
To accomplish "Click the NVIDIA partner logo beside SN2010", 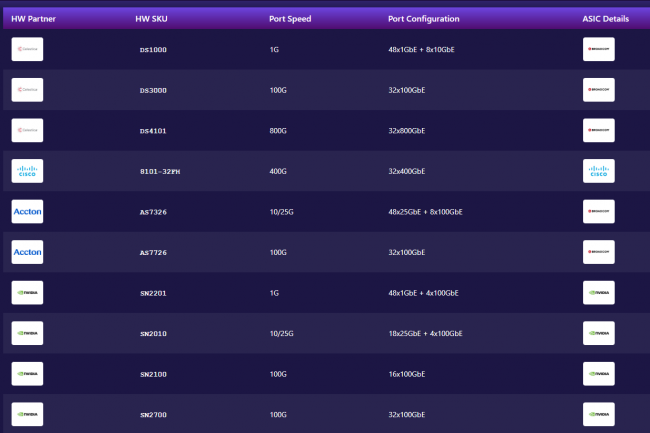I will [x=27, y=333].
